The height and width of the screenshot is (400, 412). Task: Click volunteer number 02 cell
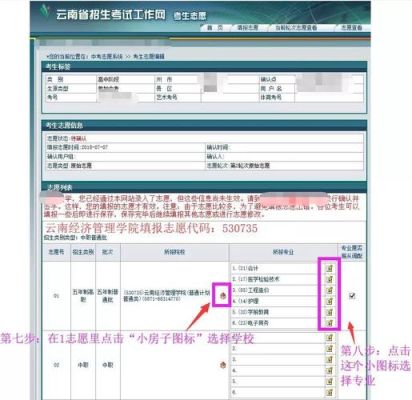pos(56,365)
